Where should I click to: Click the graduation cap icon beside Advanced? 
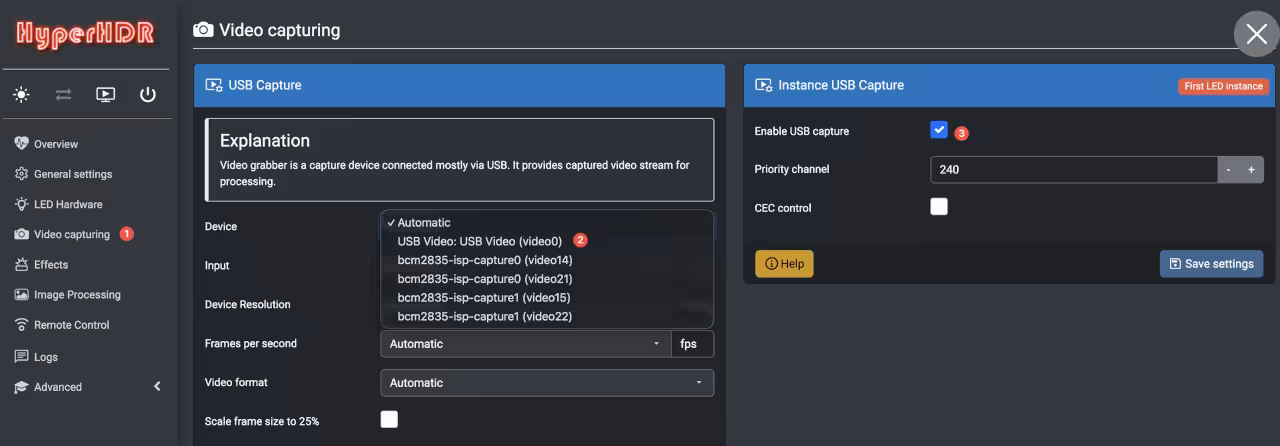click(x=22, y=387)
